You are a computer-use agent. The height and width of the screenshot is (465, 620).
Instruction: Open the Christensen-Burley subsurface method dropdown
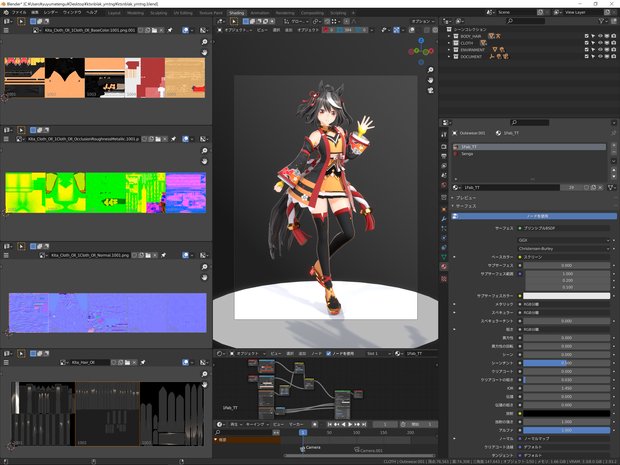(564, 248)
